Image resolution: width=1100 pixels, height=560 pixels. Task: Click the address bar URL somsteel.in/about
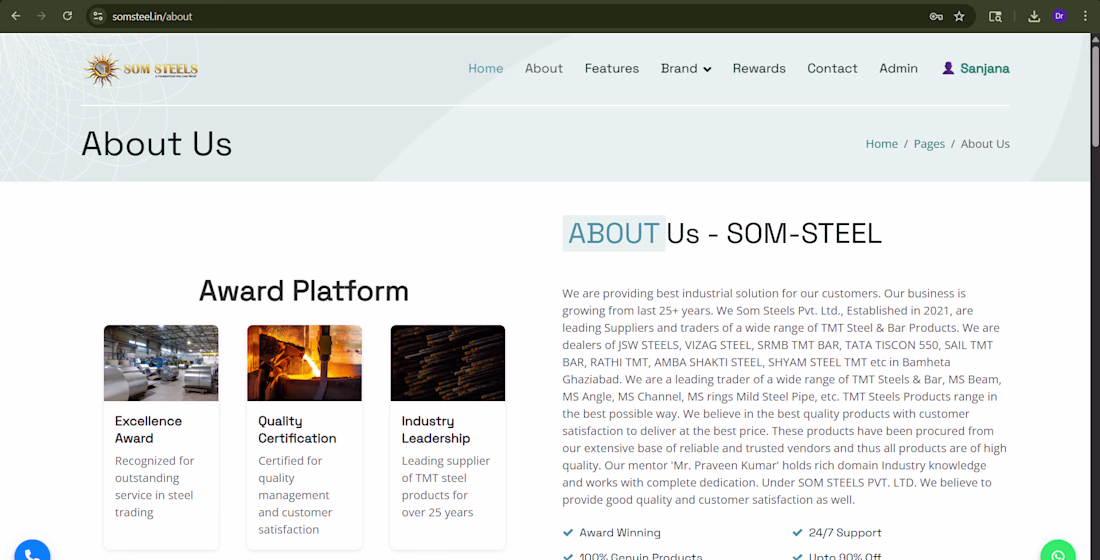point(152,16)
